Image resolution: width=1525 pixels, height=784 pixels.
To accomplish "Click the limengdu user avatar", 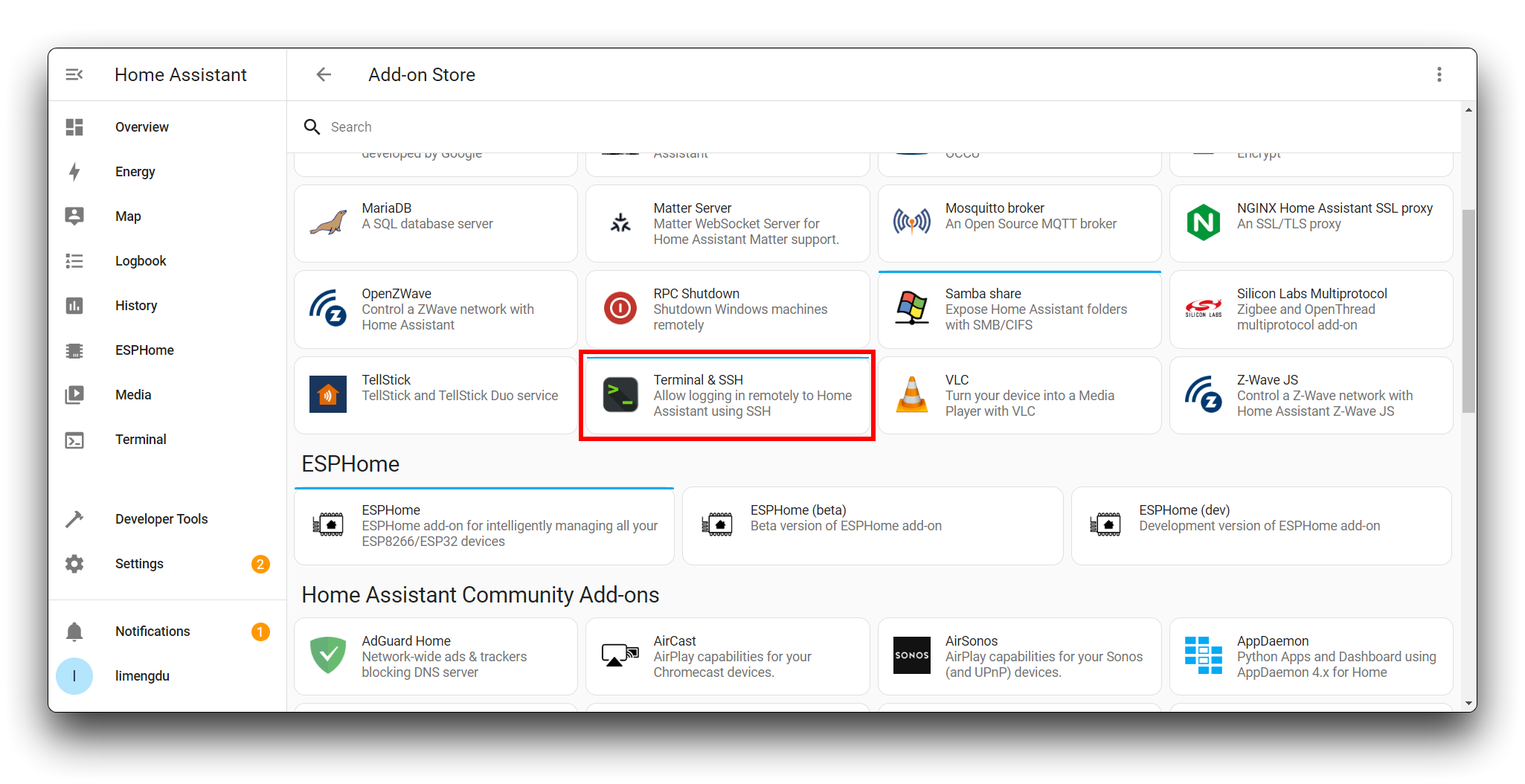I will tap(74, 676).
